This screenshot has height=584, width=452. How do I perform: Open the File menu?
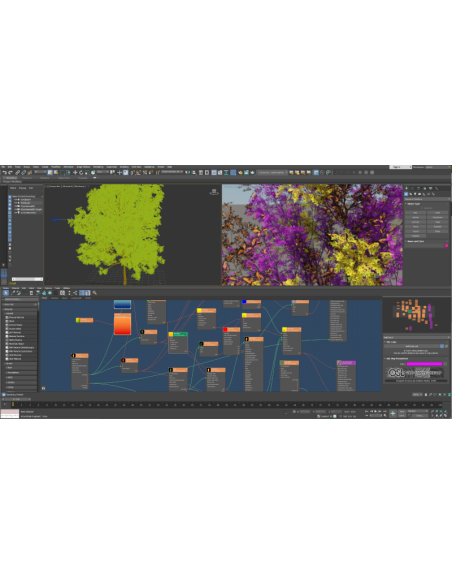pos(3,167)
